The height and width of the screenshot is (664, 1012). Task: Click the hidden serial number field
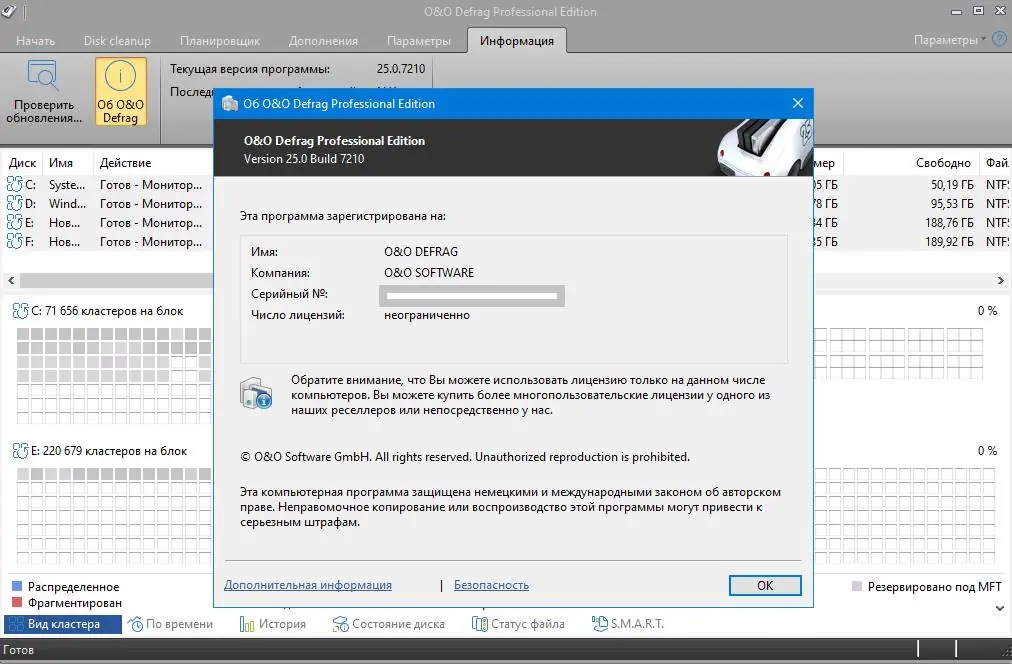472,296
